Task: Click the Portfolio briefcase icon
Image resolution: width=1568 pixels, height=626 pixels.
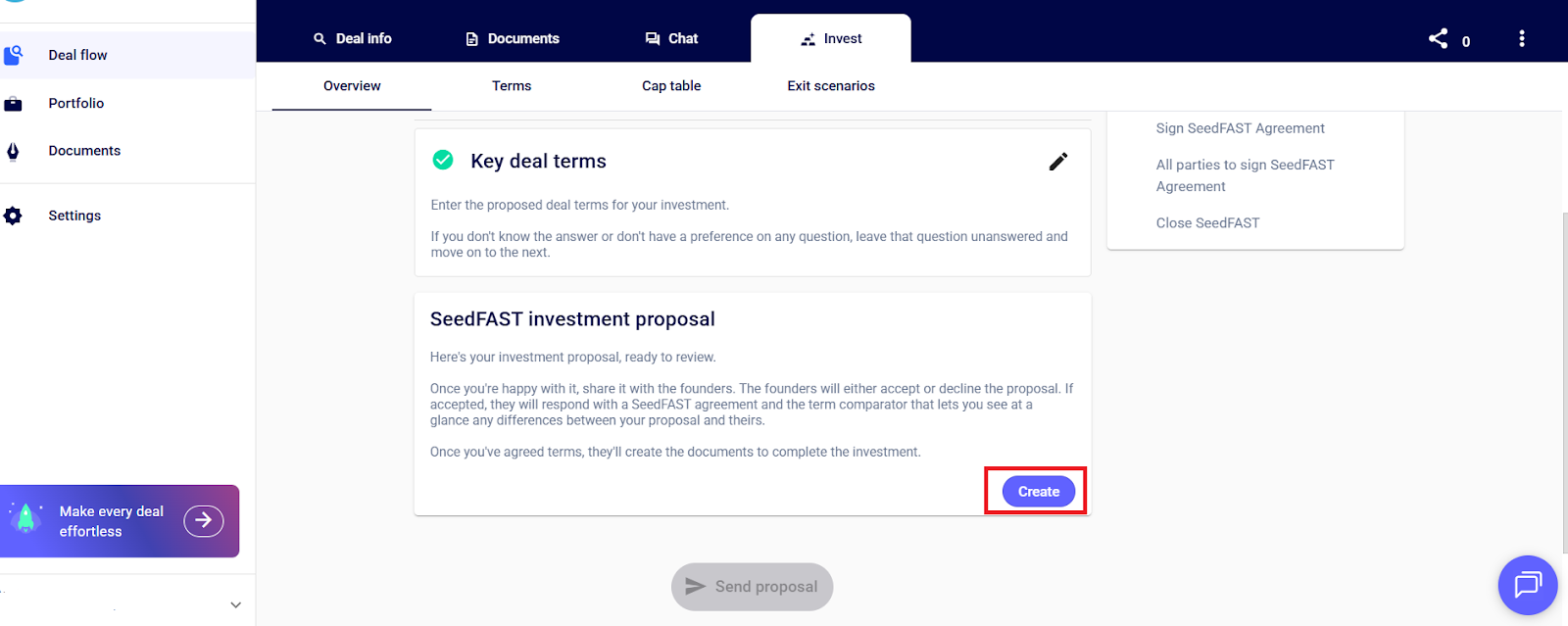Action: [x=14, y=104]
